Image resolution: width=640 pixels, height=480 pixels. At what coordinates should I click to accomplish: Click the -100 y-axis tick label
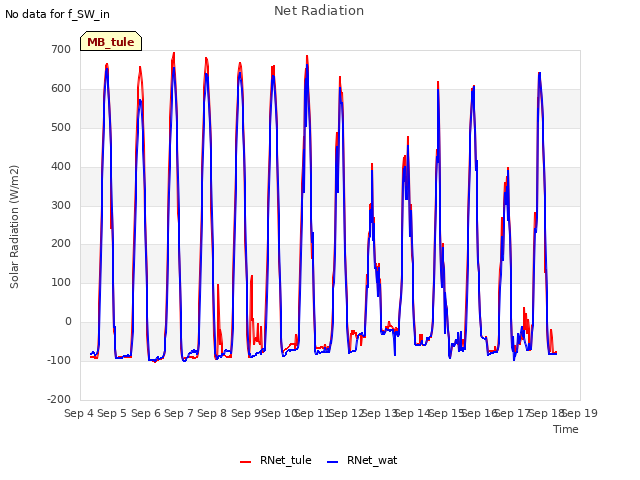(x=59, y=360)
